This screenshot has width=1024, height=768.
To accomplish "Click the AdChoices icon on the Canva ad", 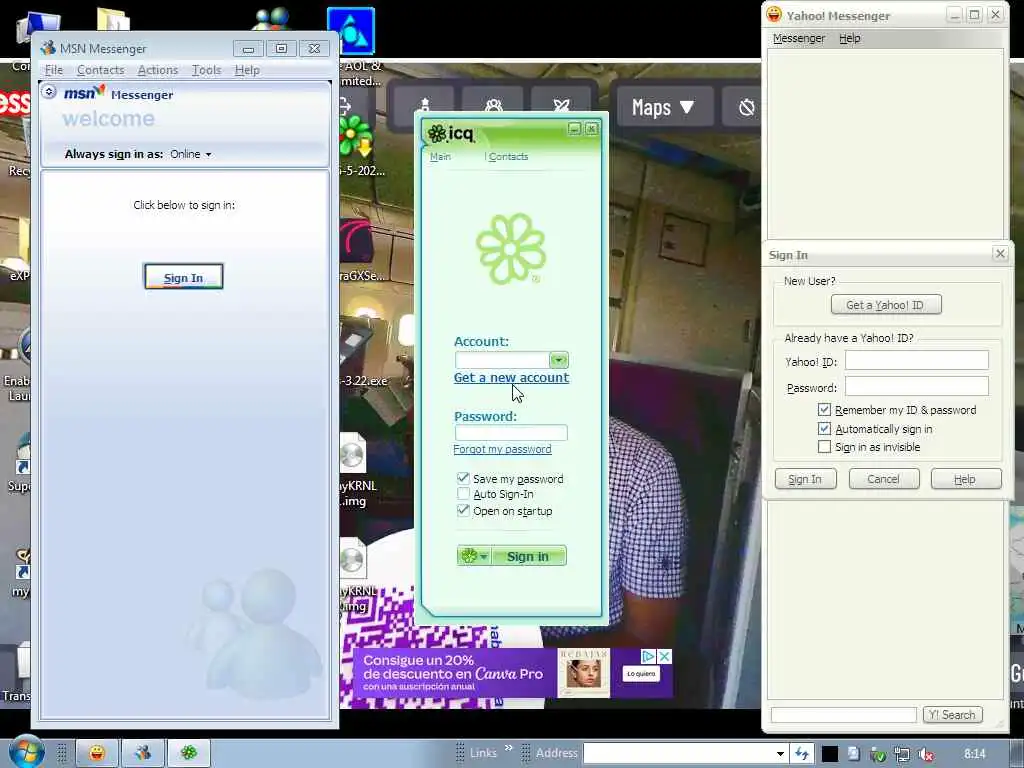I will pos(648,656).
